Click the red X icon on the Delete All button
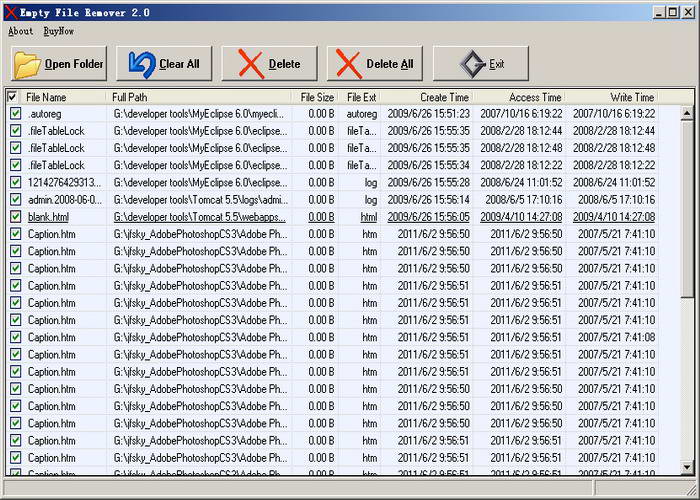The image size is (700, 500). tap(349, 64)
